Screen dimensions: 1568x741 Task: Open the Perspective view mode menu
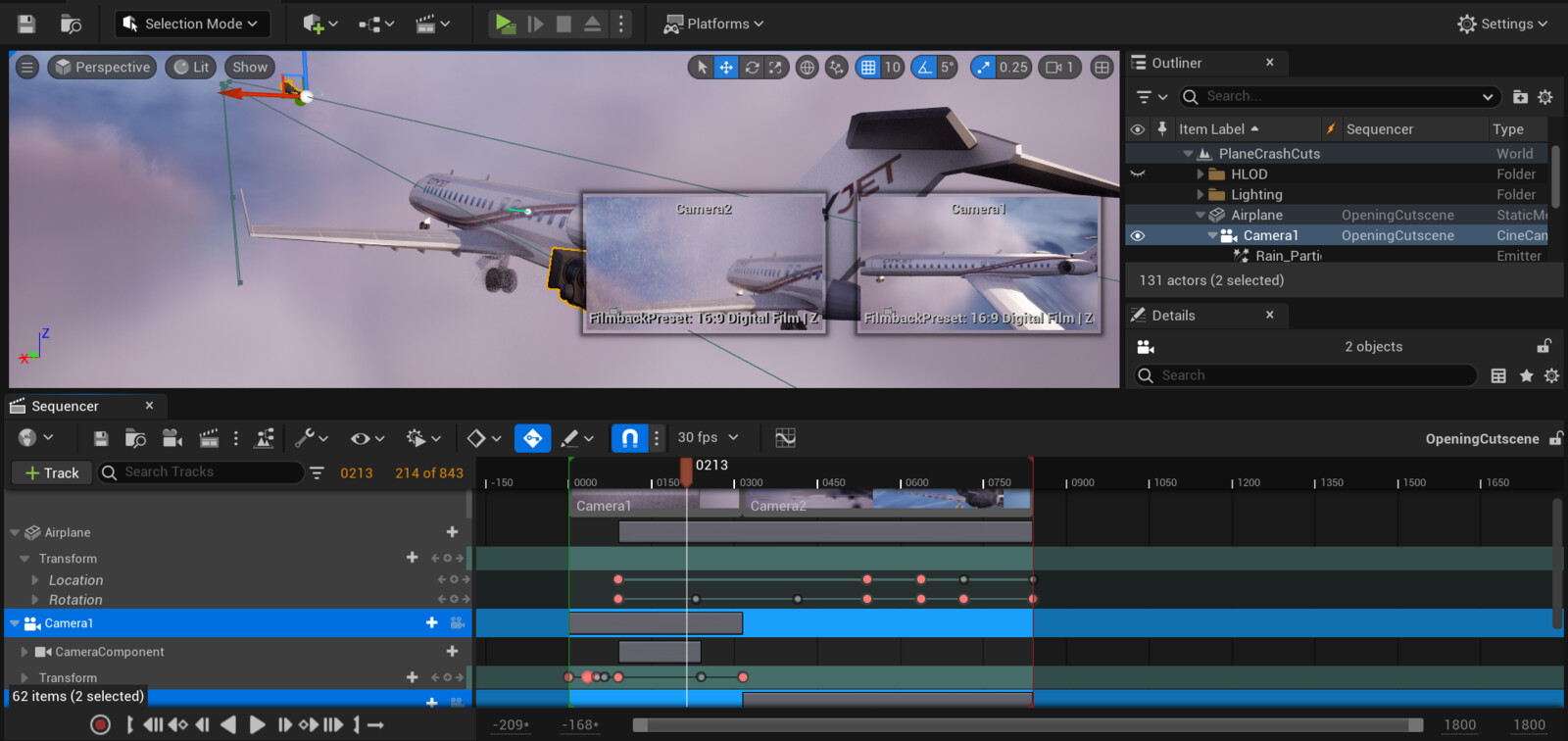click(102, 67)
